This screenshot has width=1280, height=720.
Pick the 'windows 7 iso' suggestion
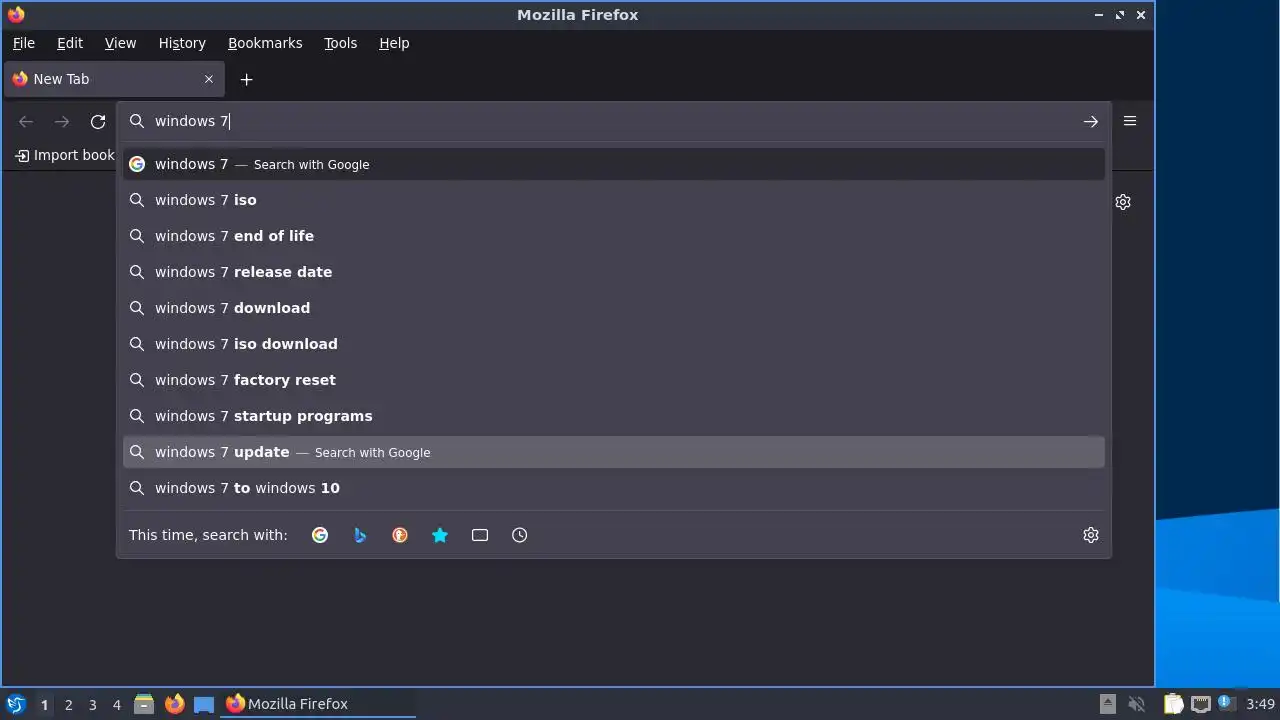coord(614,200)
